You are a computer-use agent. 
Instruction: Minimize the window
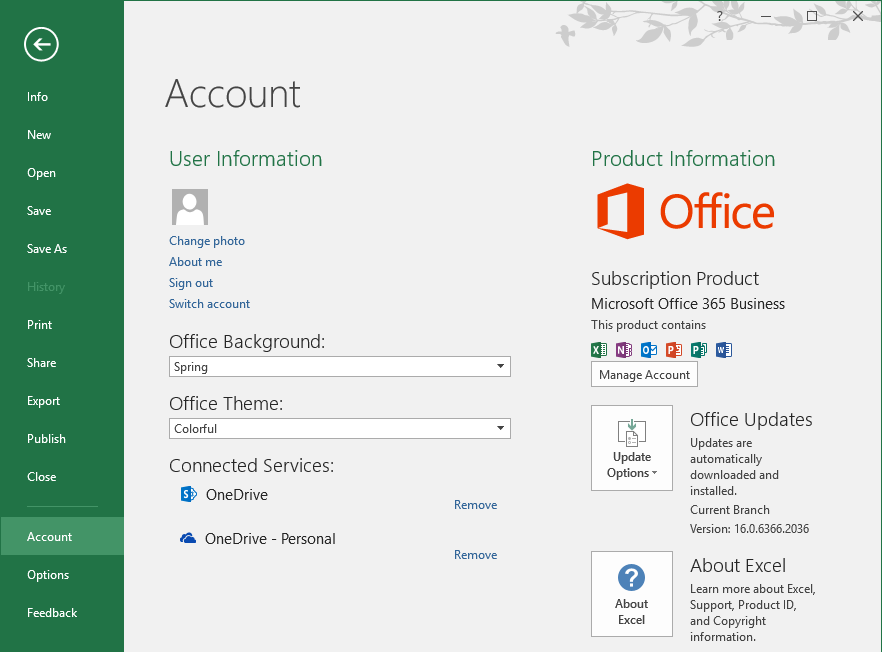tap(766, 16)
